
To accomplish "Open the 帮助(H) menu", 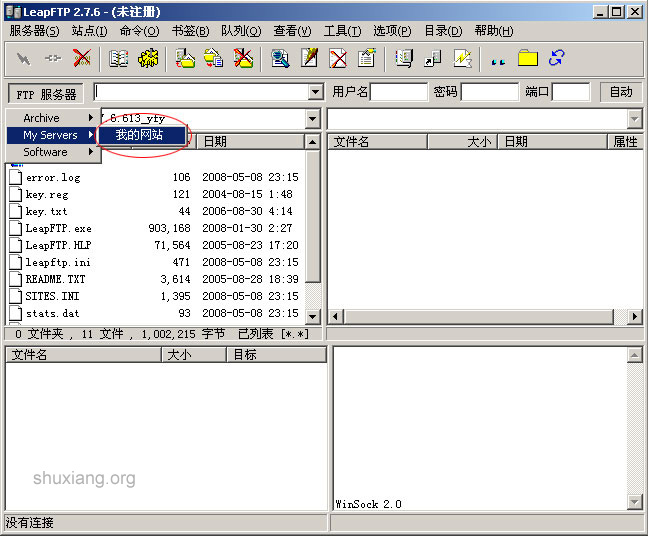I will coord(494,31).
